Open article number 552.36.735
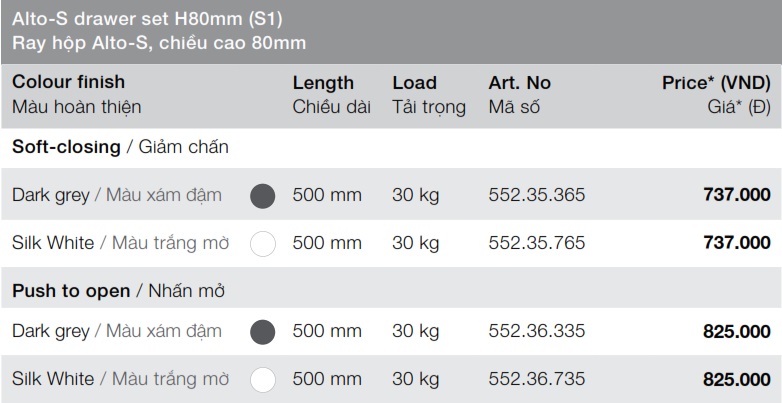 pos(537,380)
